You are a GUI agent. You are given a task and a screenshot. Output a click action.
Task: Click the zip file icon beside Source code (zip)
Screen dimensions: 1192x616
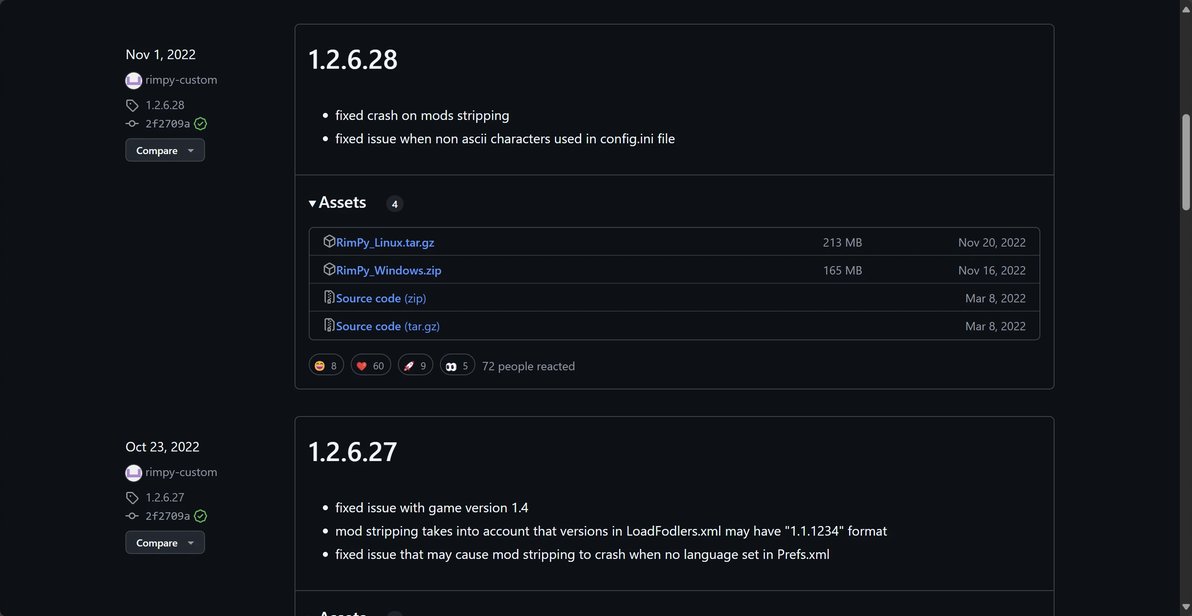tap(329, 298)
